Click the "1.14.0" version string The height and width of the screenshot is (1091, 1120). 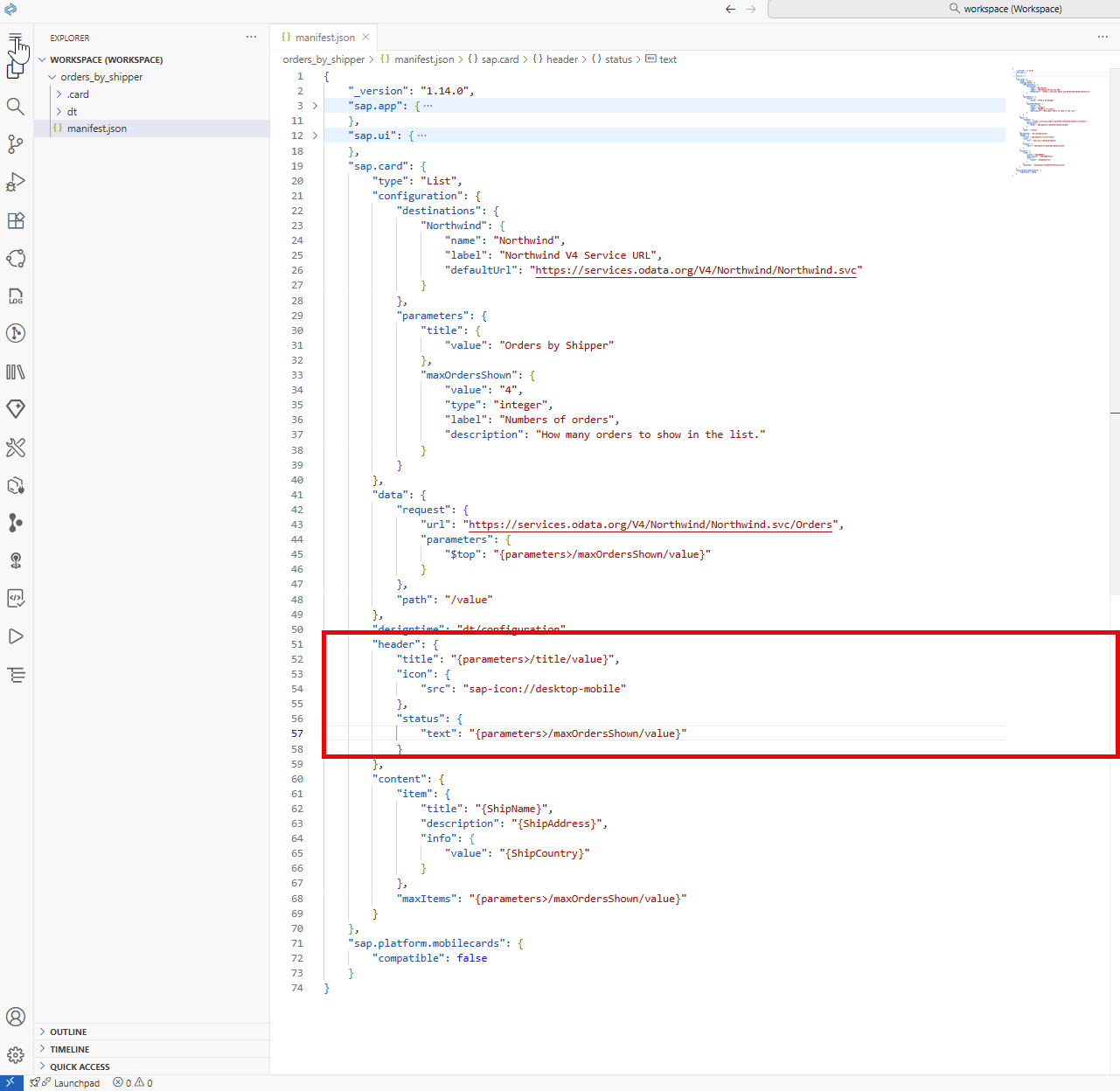pyautogui.click(x=445, y=91)
